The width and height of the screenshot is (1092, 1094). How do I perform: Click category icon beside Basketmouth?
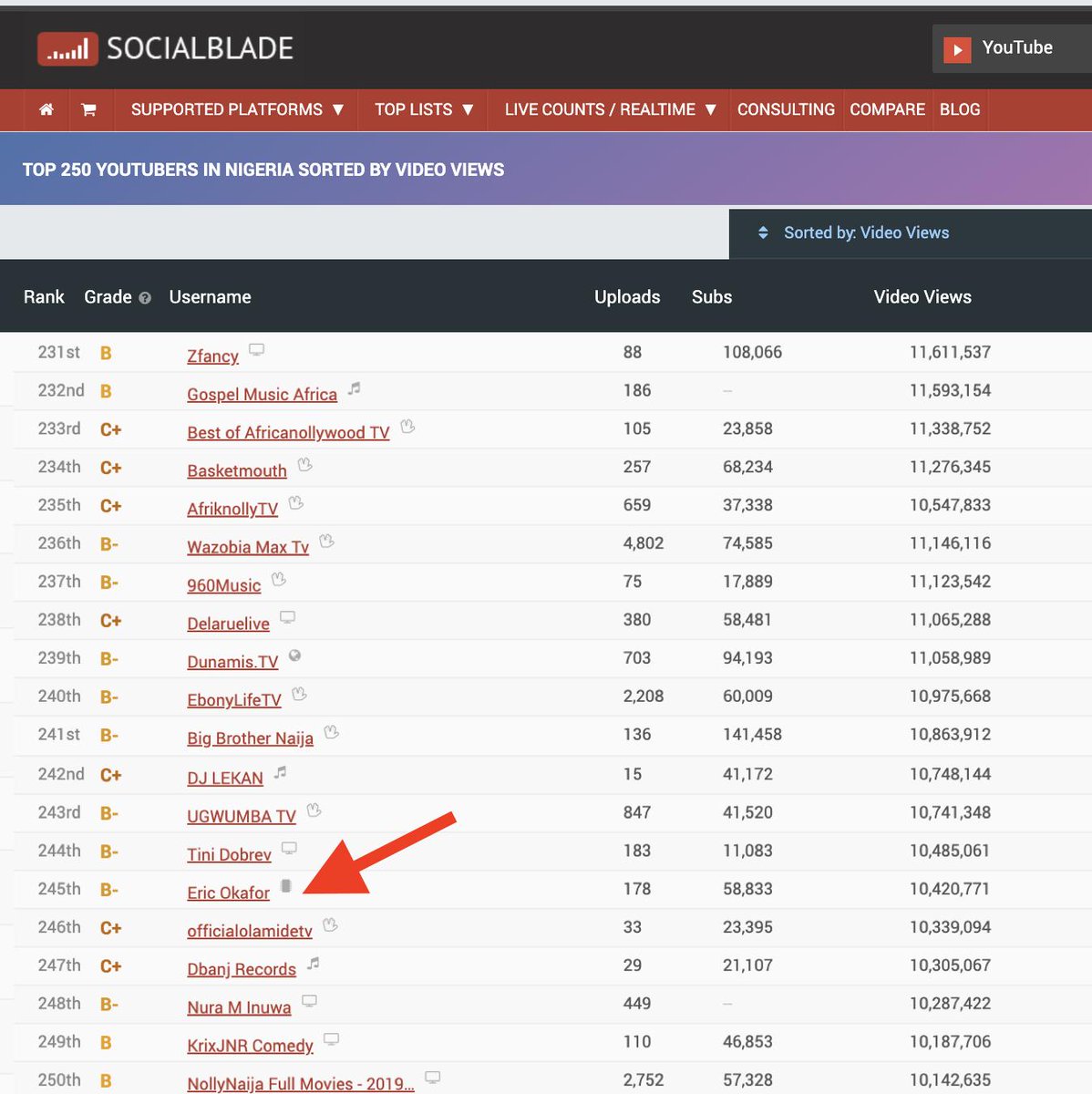point(304,465)
